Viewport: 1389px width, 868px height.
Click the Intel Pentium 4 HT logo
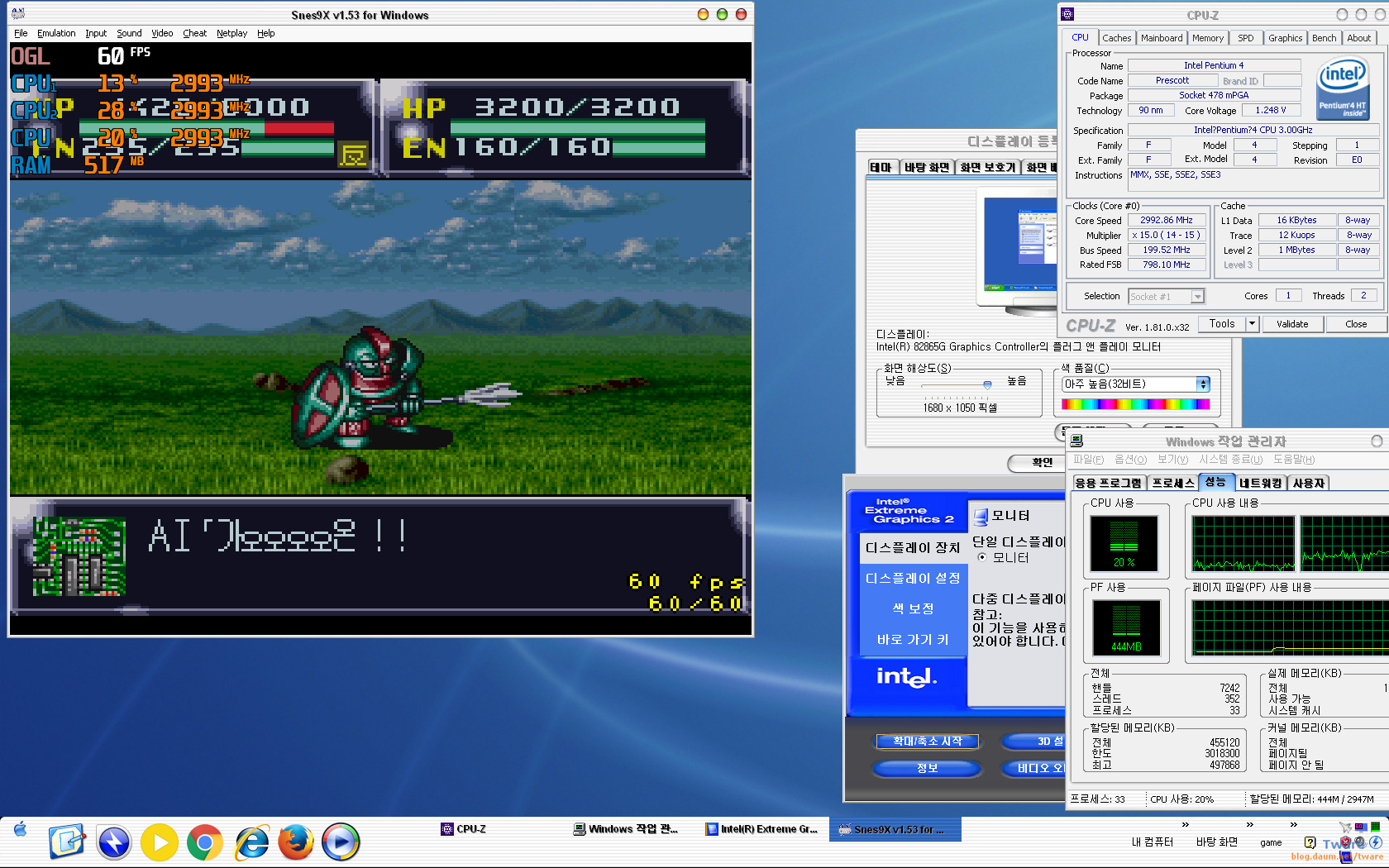click(1342, 89)
